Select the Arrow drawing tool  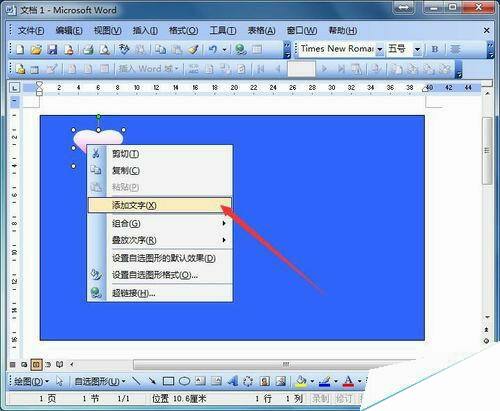[x=152, y=380]
